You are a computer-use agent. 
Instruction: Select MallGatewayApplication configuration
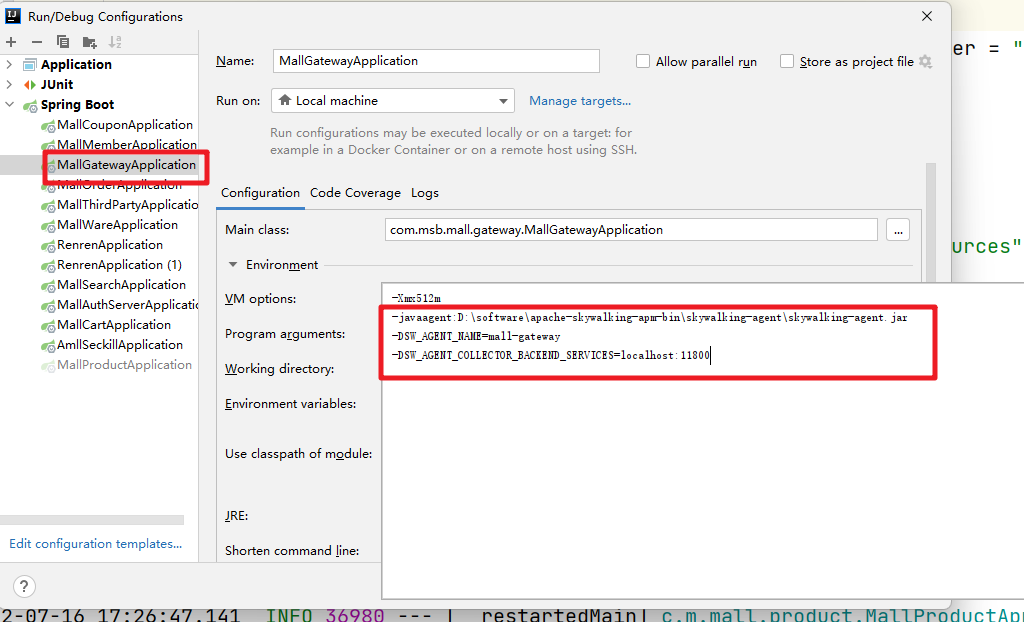126,165
